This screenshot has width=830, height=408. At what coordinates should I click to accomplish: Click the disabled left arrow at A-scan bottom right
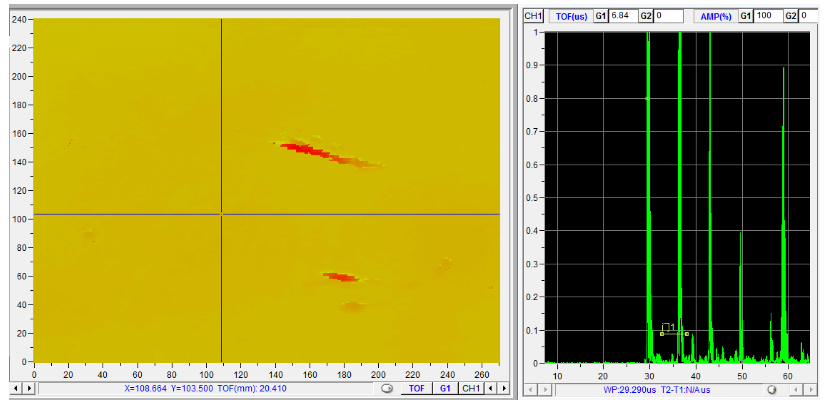pos(797,389)
